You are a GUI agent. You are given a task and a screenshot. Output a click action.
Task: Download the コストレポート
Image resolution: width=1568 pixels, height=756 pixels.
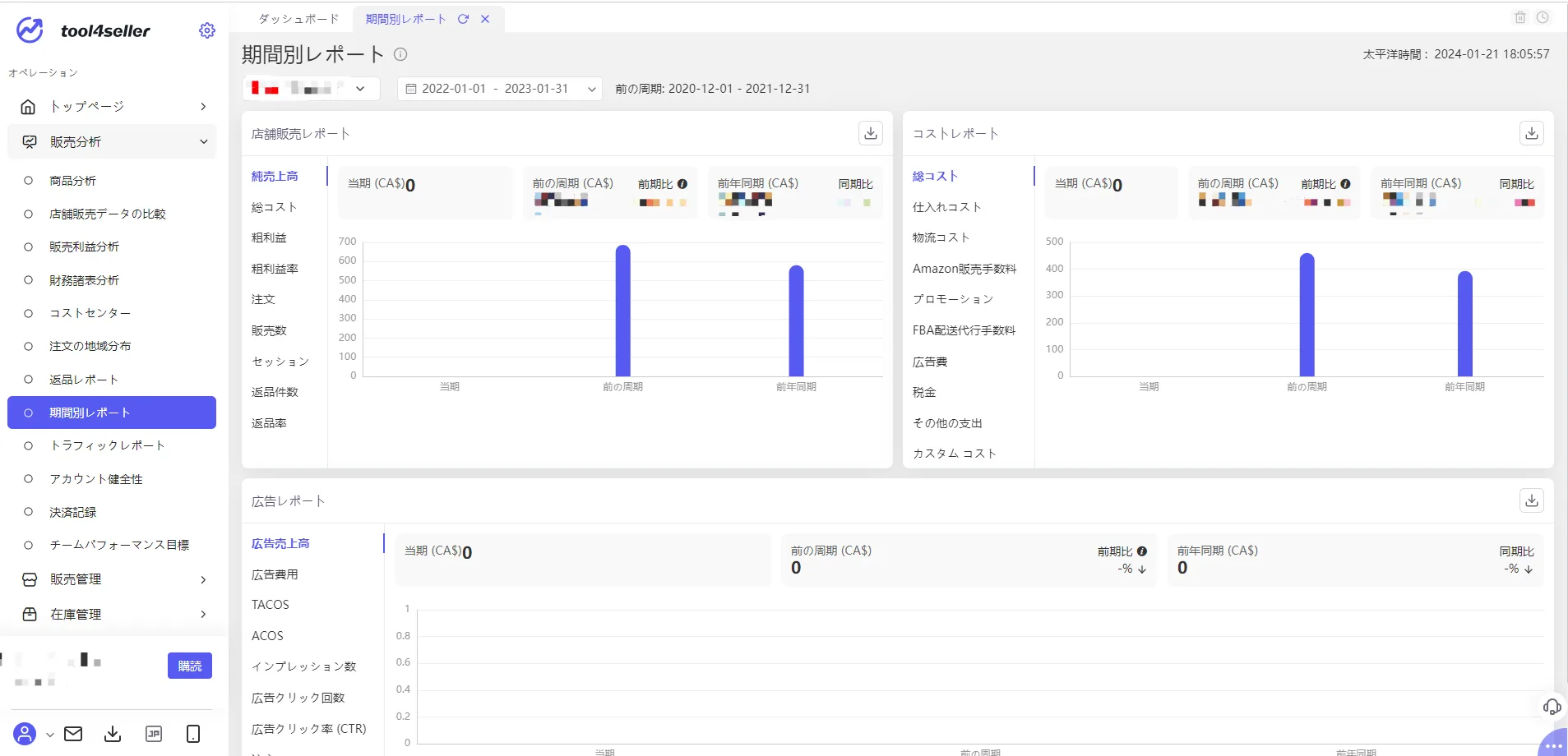(1532, 133)
